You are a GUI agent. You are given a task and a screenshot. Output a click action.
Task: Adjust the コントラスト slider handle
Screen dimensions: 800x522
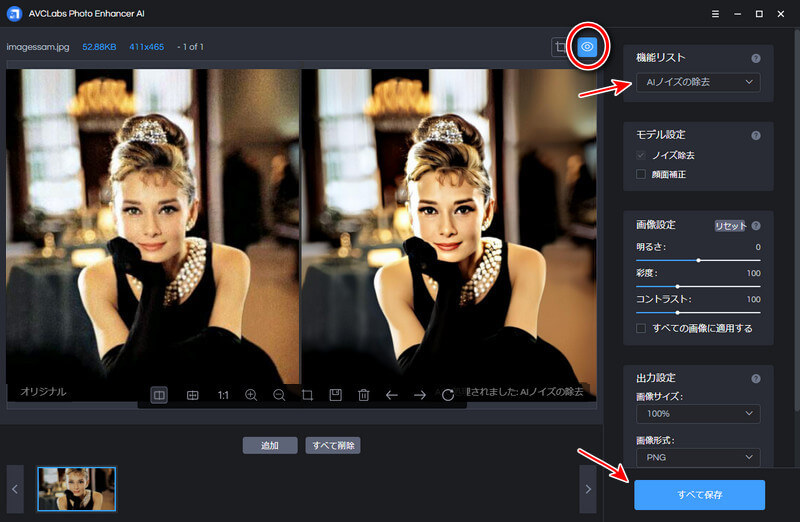coord(678,312)
